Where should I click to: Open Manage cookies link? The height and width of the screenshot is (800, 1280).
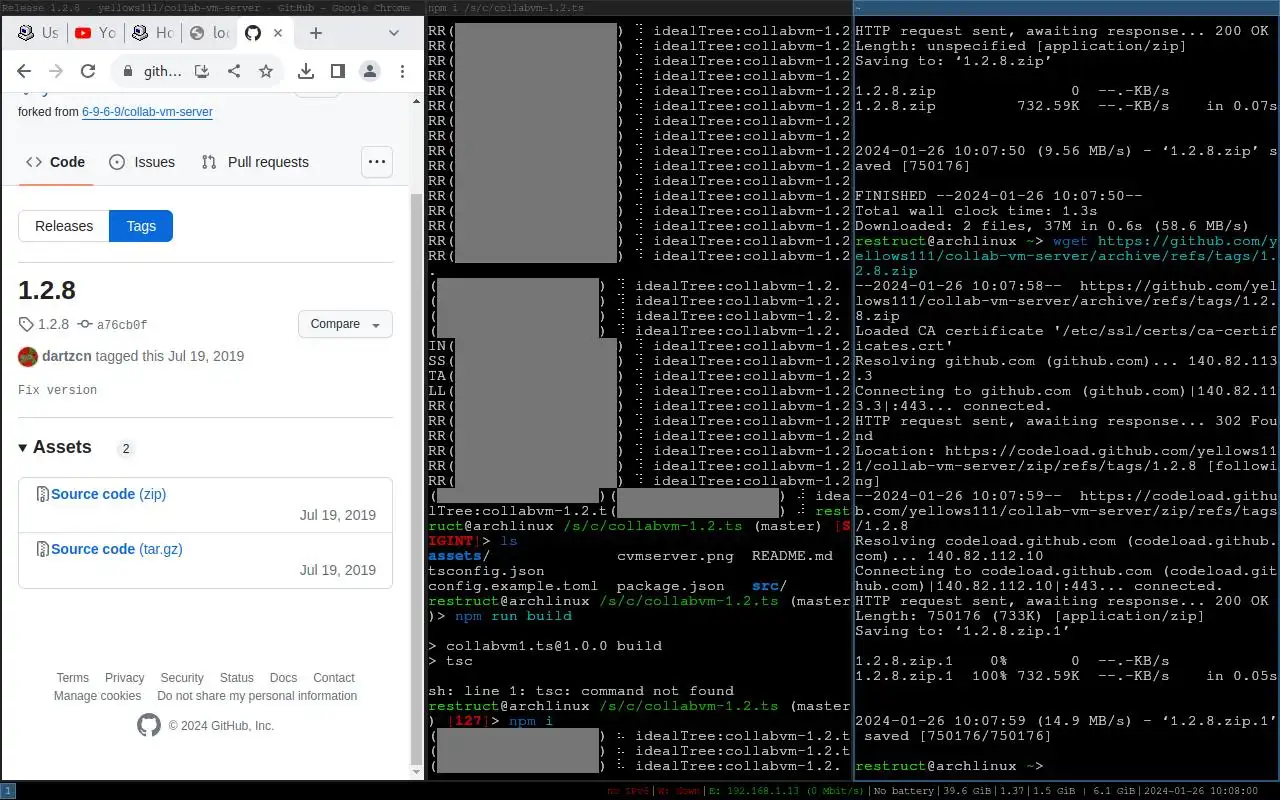97,696
